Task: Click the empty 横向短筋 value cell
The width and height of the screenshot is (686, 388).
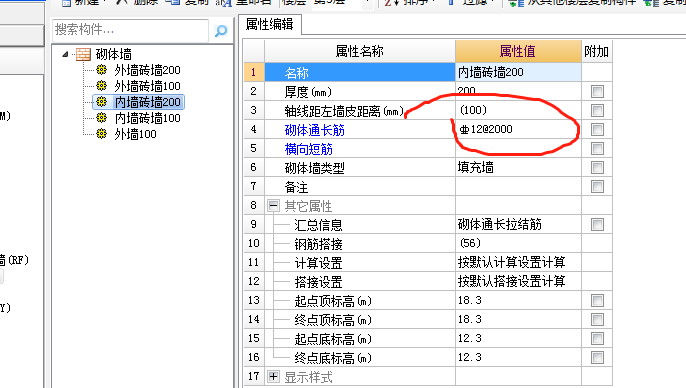Action: (x=518, y=148)
